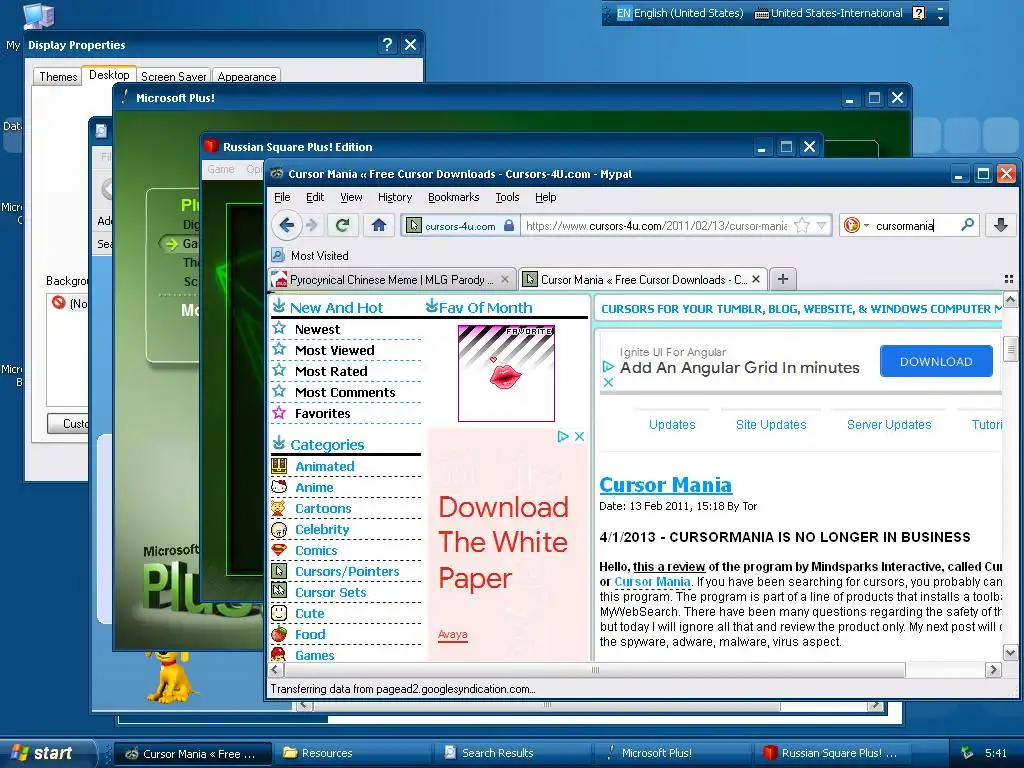Click the AdChoices triangle on pink ad
This screenshot has height=768, width=1024.
tap(563, 436)
